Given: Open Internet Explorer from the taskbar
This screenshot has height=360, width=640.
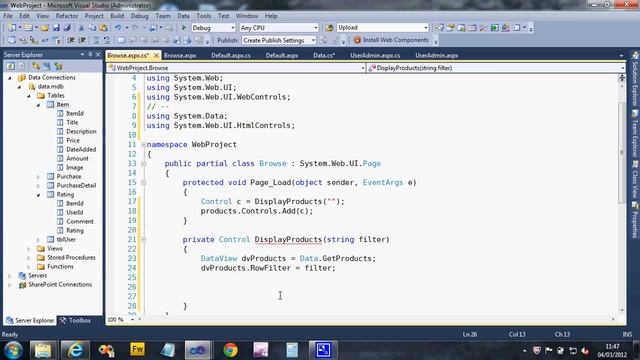Looking at the screenshot, I should (75, 350).
